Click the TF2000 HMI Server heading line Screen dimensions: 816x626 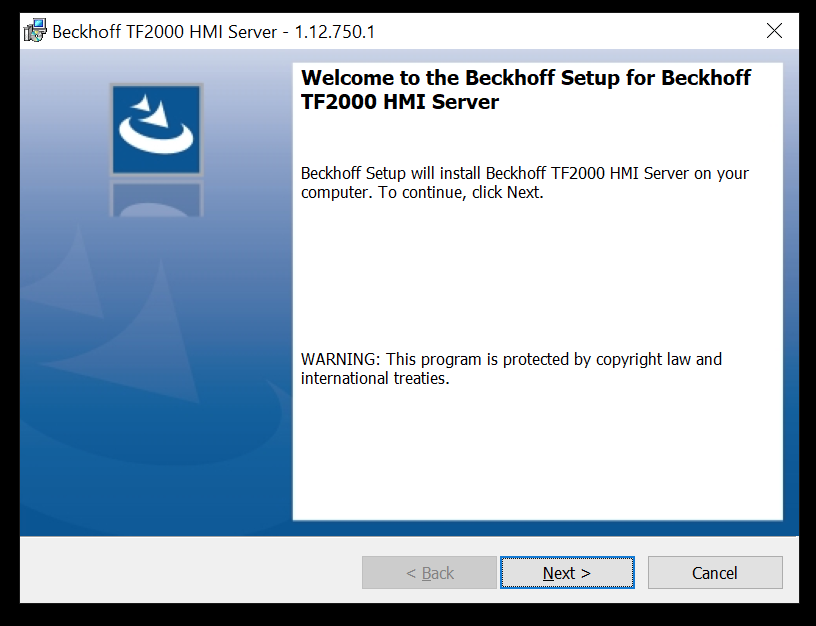400,102
